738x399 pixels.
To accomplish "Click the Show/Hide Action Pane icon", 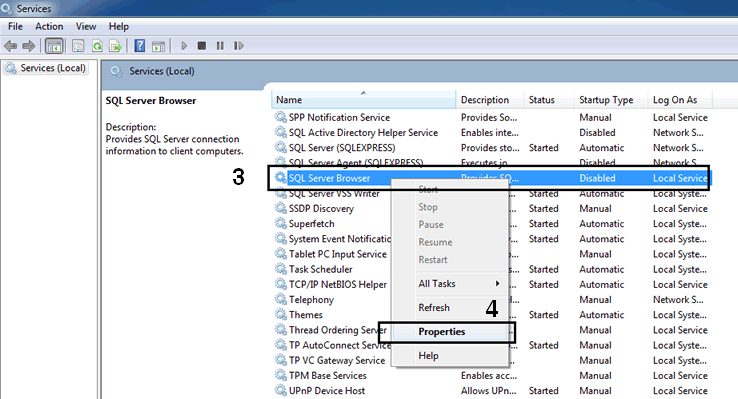I will (x=159, y=46).
